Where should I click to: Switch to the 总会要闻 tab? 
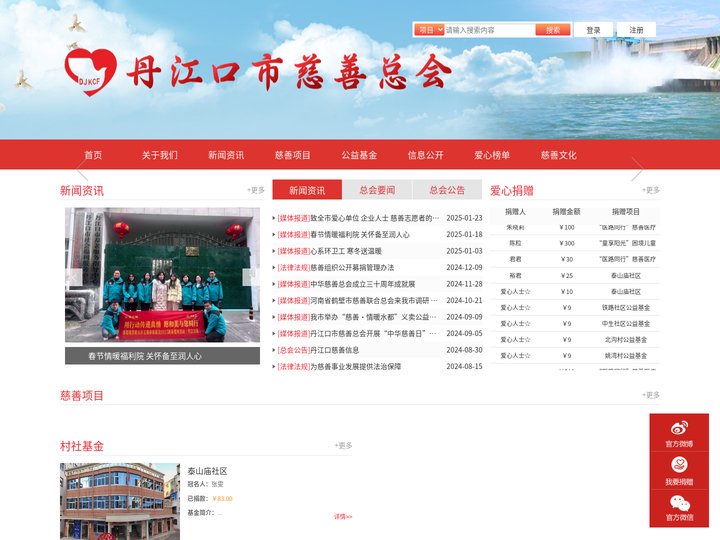(x=377, y=190)
